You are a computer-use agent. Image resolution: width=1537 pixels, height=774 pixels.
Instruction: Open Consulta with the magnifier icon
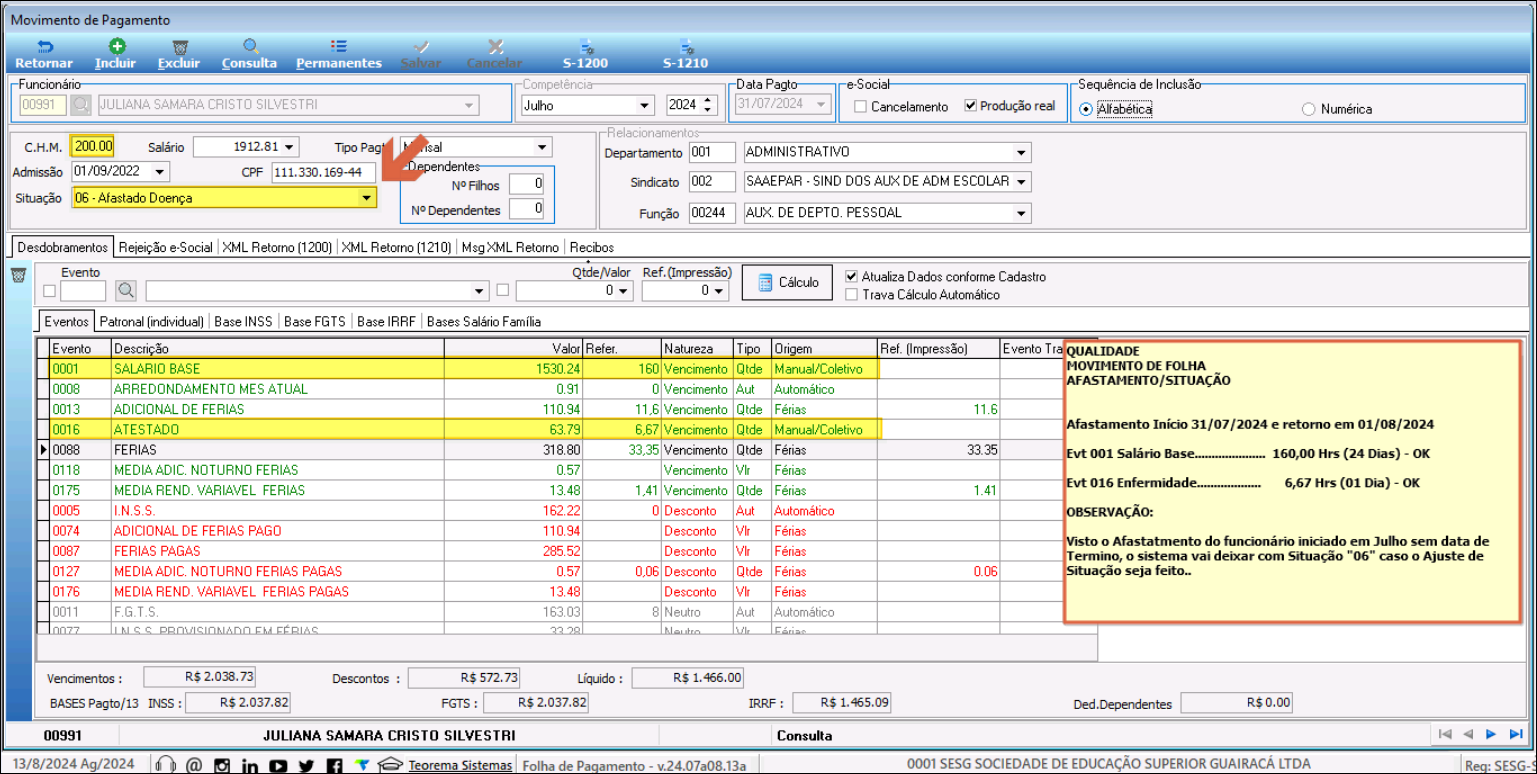pyautogui.click(x=251, y=46)
